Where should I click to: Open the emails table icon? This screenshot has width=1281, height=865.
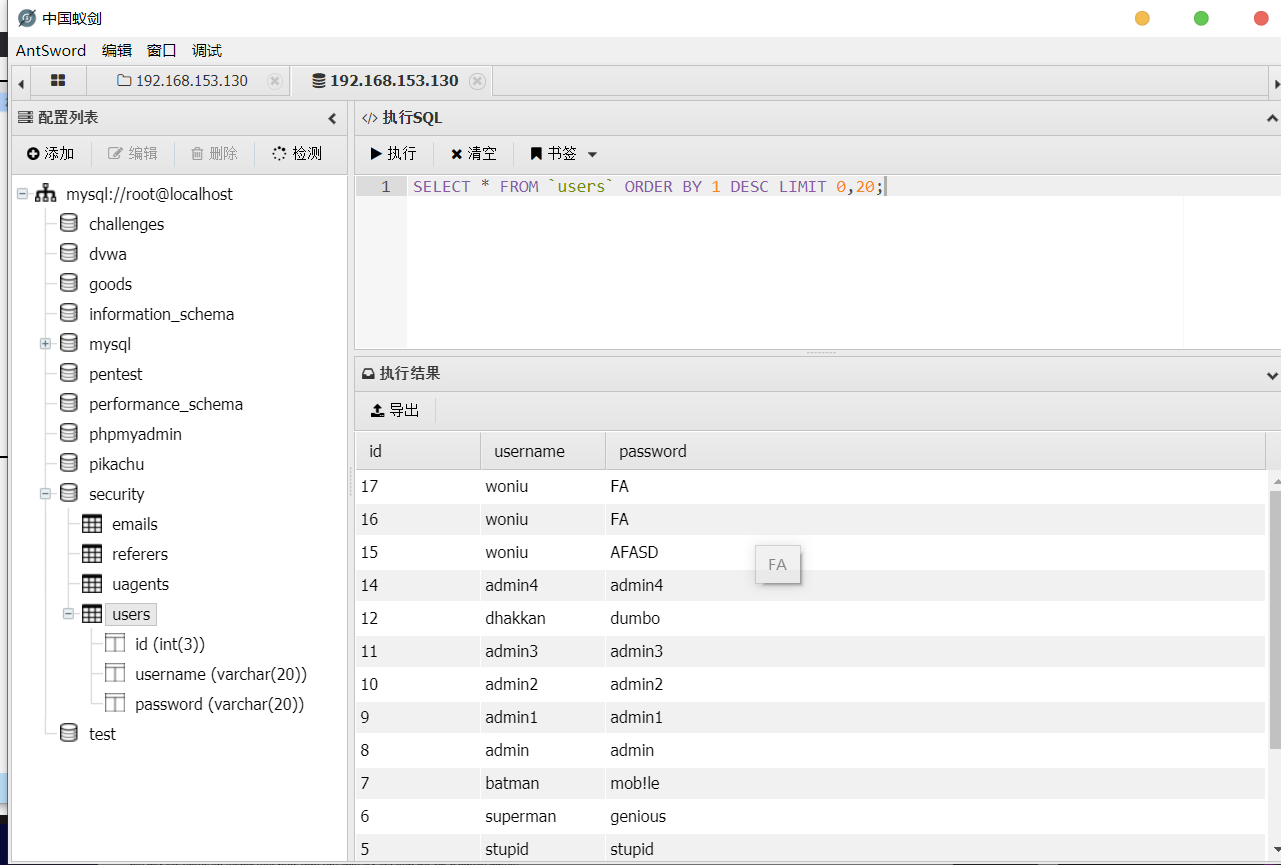coord(92,524)
